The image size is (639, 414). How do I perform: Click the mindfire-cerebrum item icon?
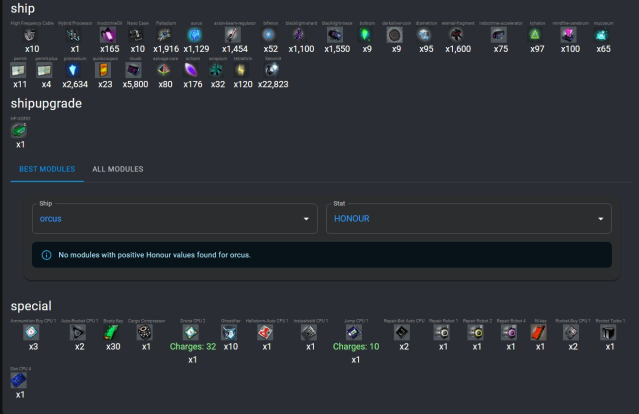click(568, 34)
